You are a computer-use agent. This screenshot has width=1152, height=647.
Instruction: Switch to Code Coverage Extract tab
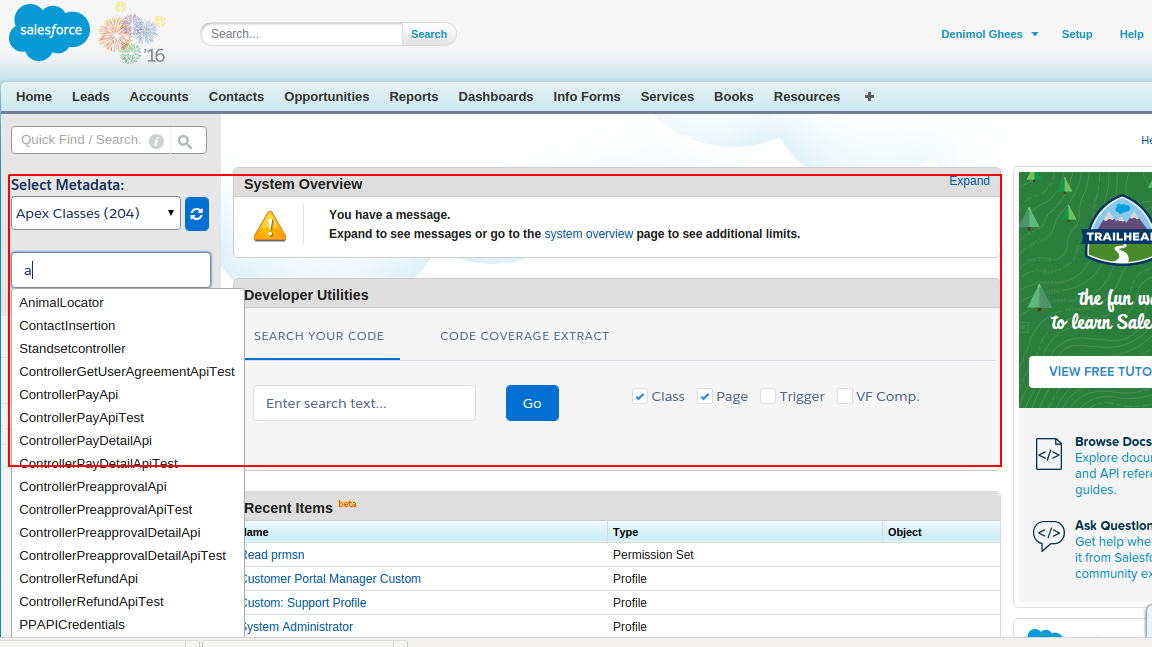(x=525, y=336)
